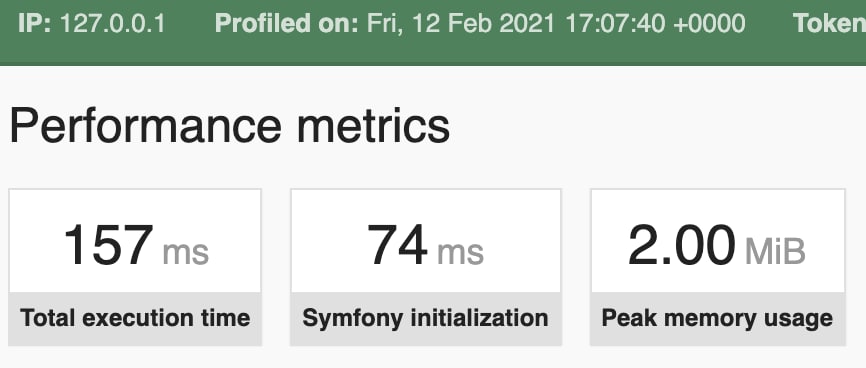Select the word "Performance" in the heading
The width and height of the screenshot is (866, 368).
[146, 126]
